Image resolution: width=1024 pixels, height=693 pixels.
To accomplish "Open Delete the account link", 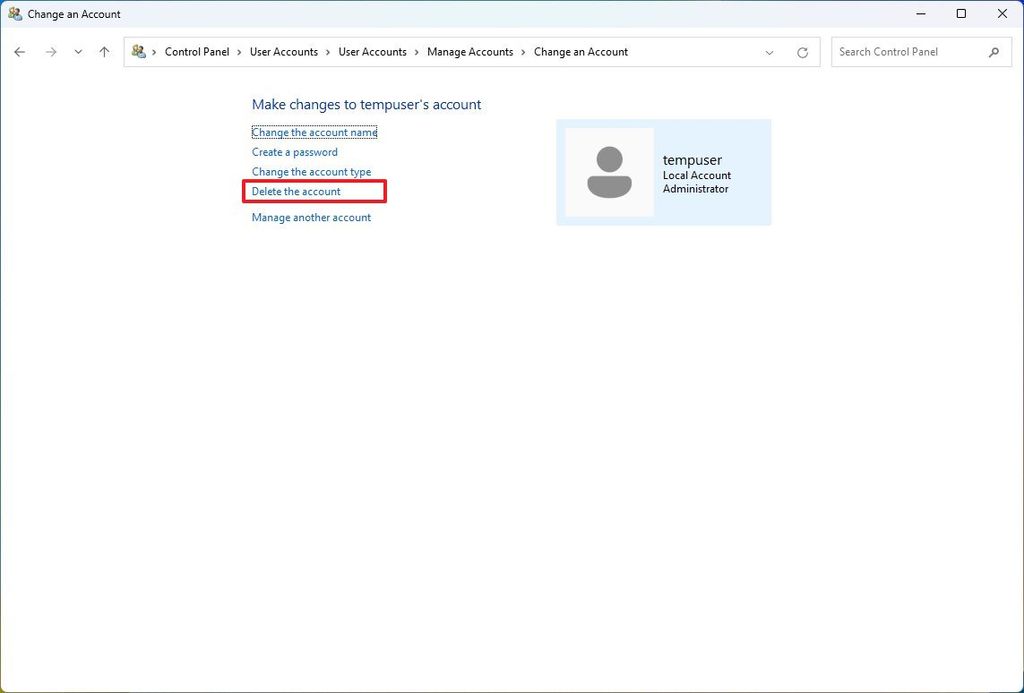I will (x=295, y=191).
